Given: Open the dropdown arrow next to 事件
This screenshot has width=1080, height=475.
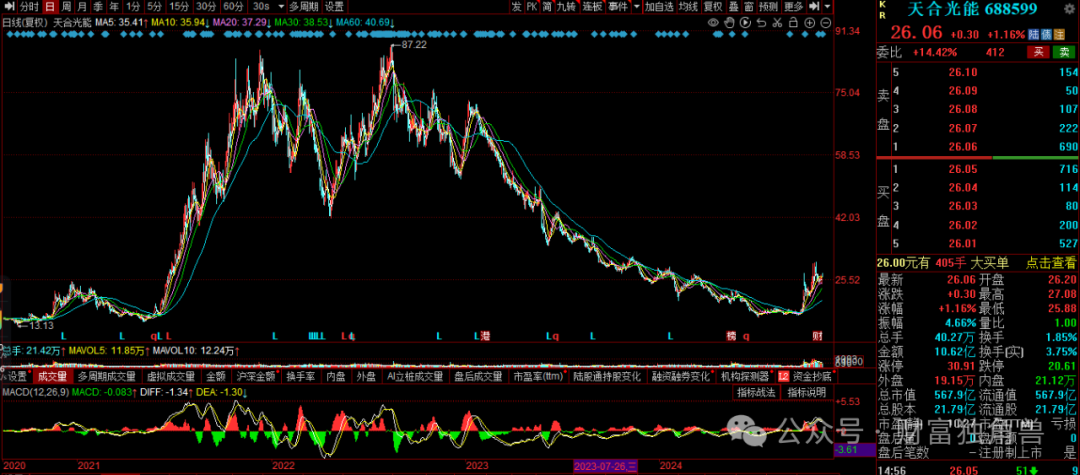Looking at the screenshot, I should tap(636, 6).
